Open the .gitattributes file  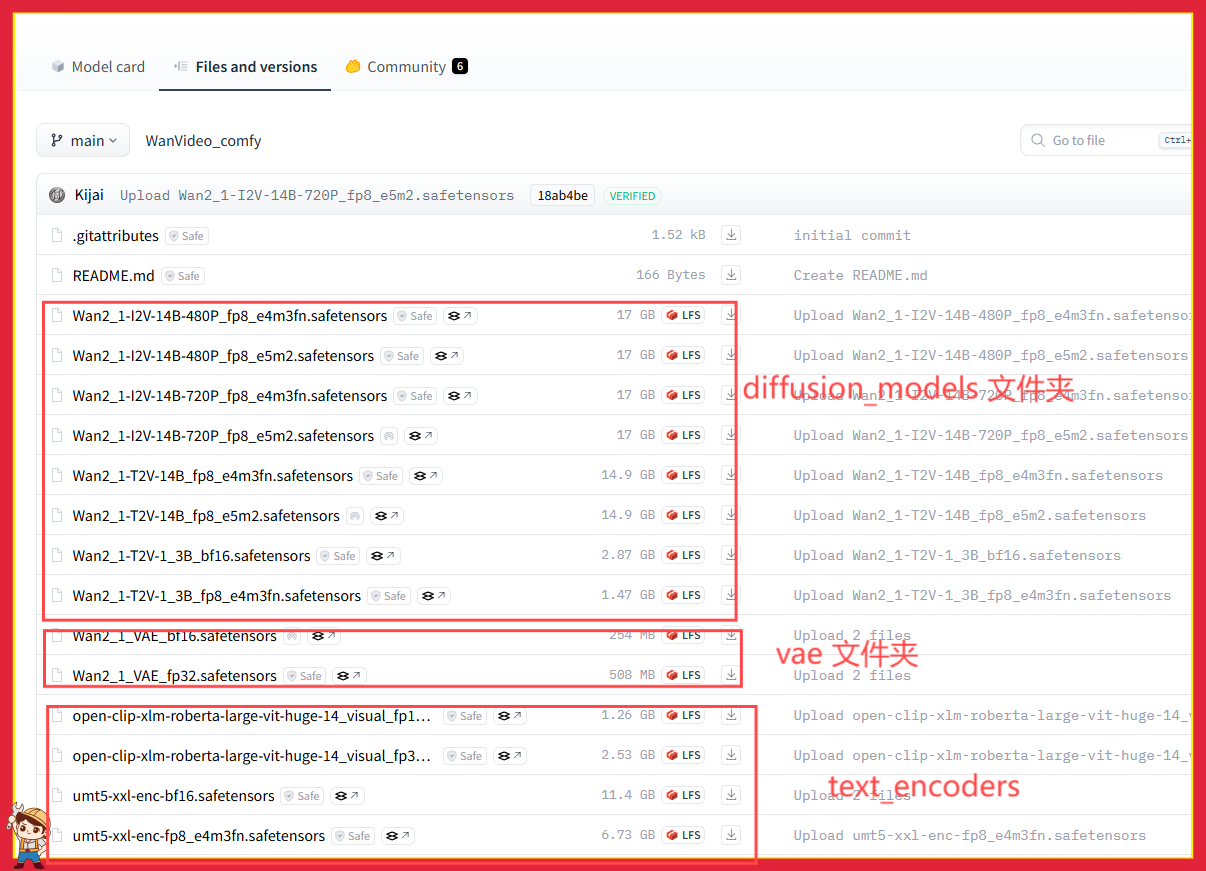(115, 236)
